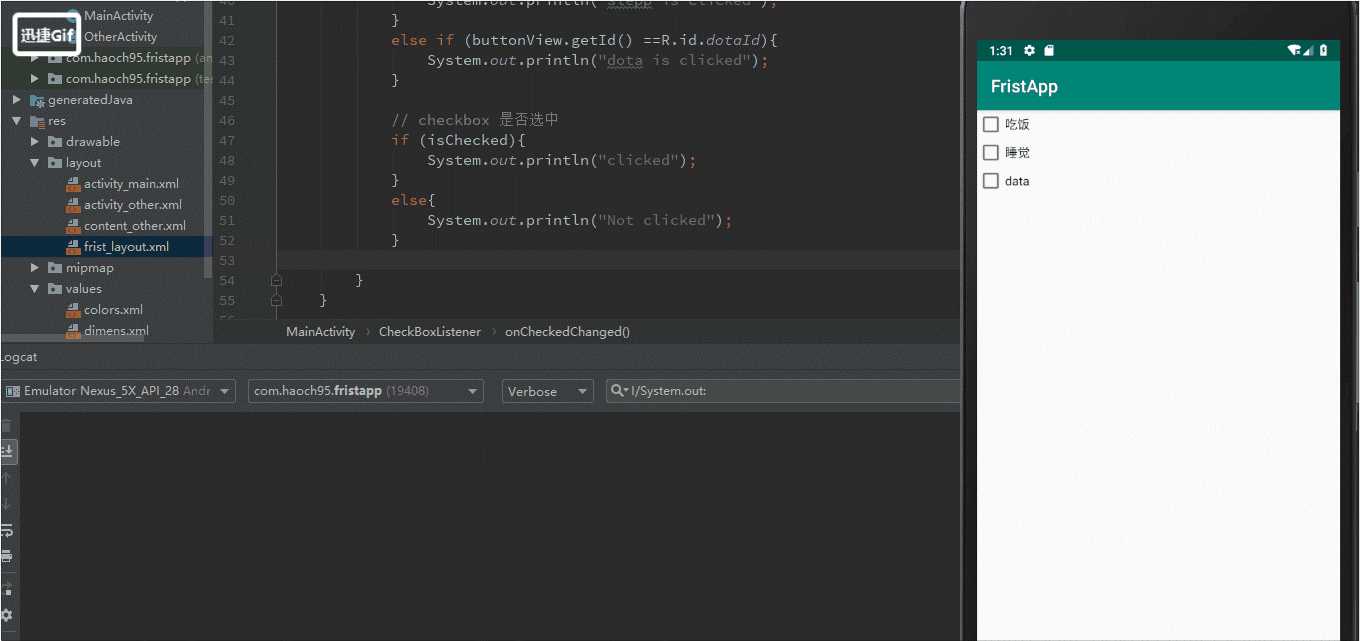
Task: Open colors.xml in the tree
Action: (113, 310)
